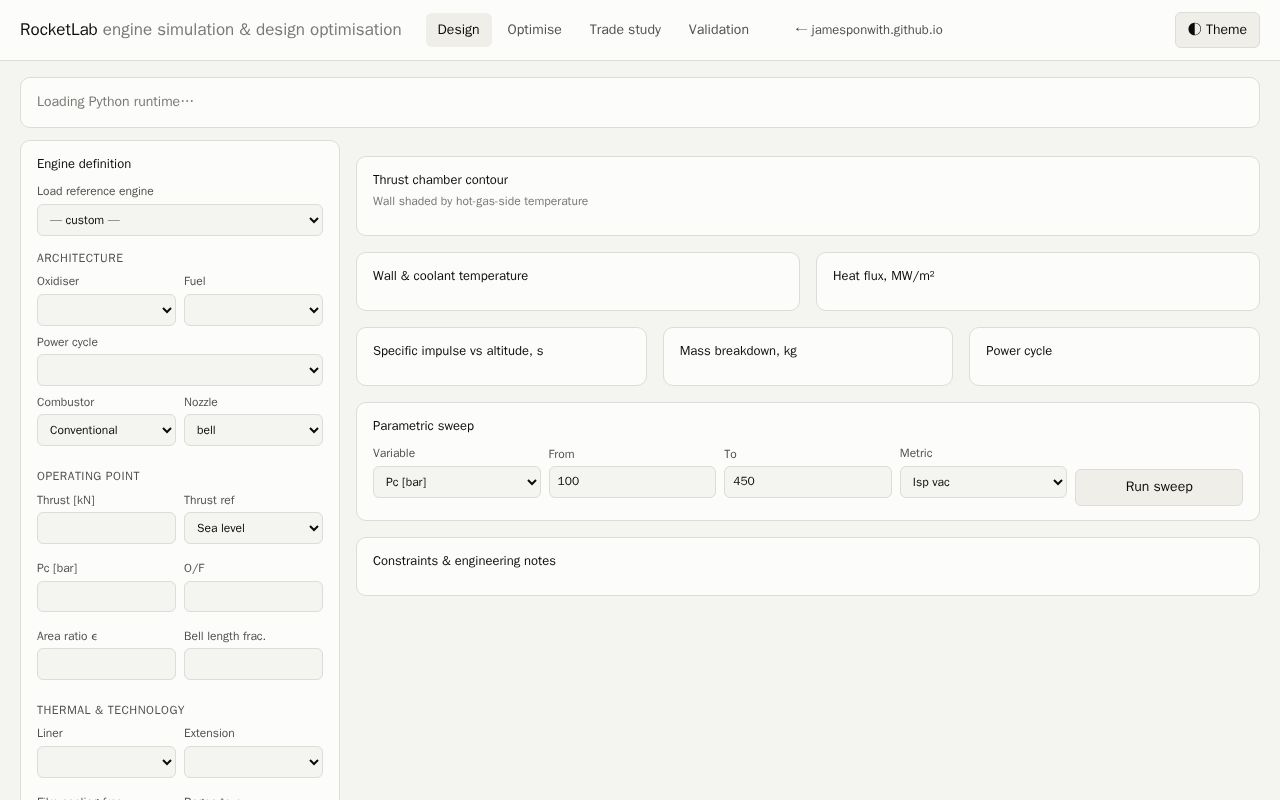Switch to the Trade study tab

click(625, 30)
